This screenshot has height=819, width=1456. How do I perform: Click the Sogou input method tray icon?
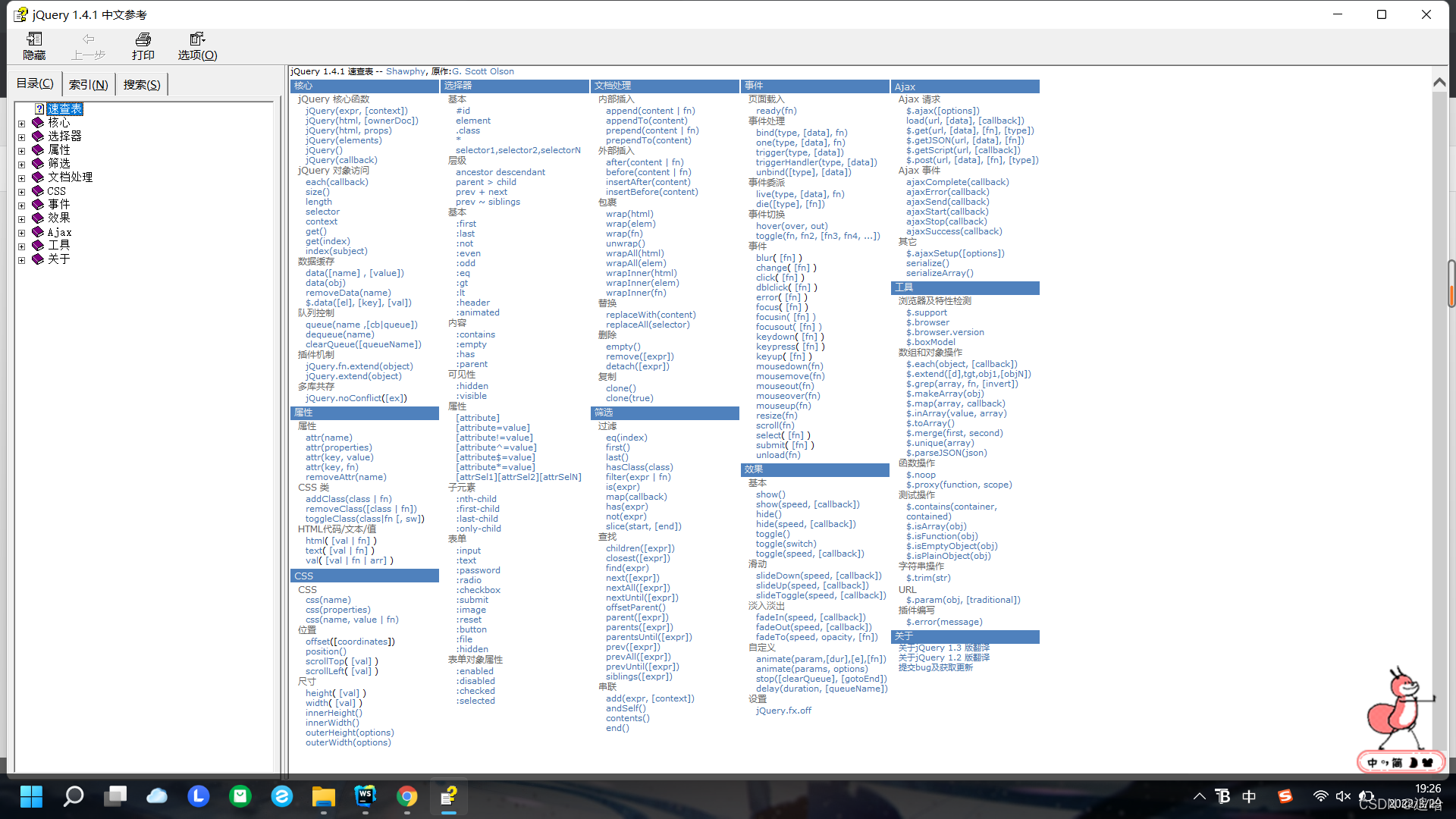tap(1285, 796)
